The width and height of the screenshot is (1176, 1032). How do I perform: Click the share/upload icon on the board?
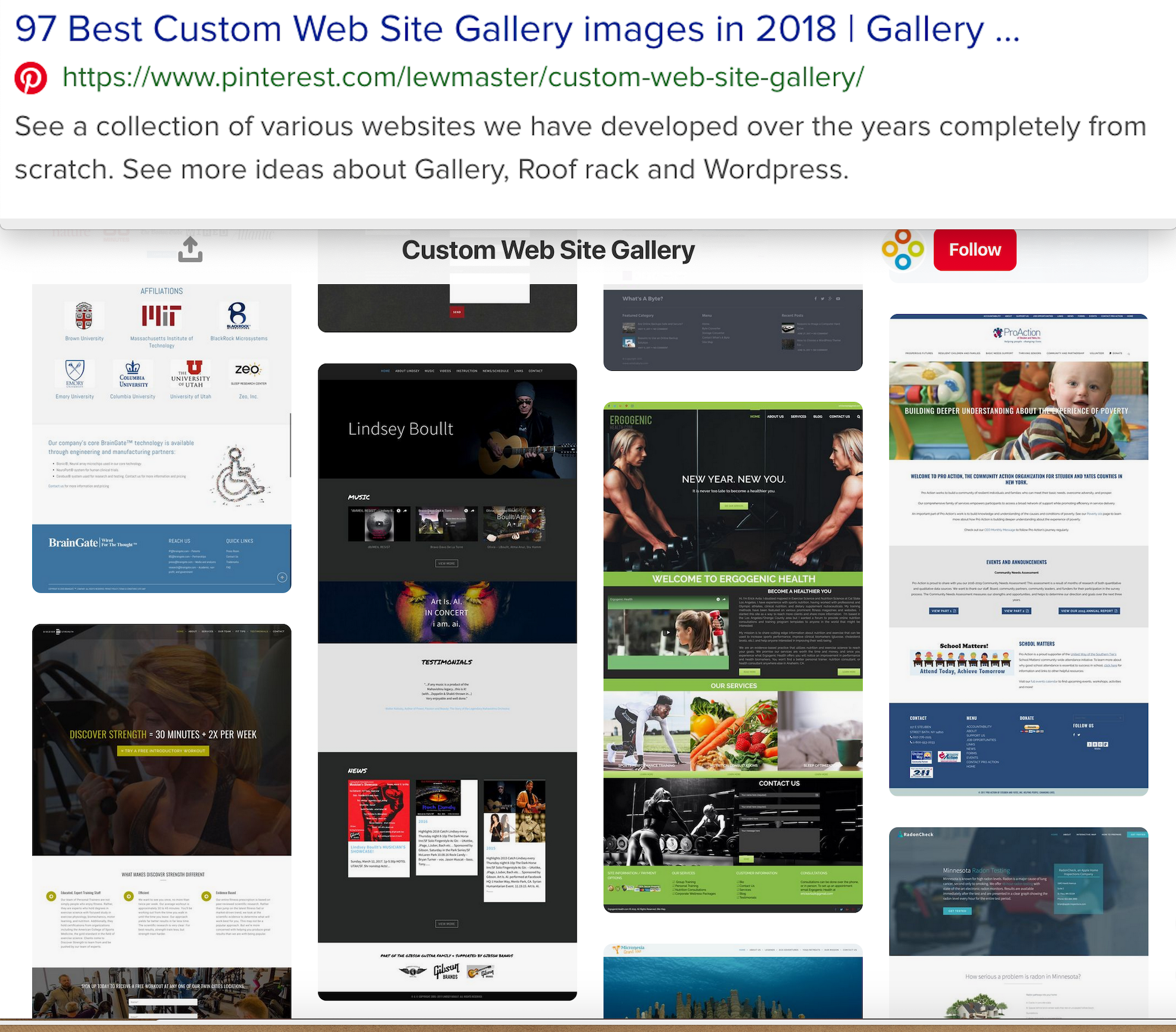click(x=190, y=249)
